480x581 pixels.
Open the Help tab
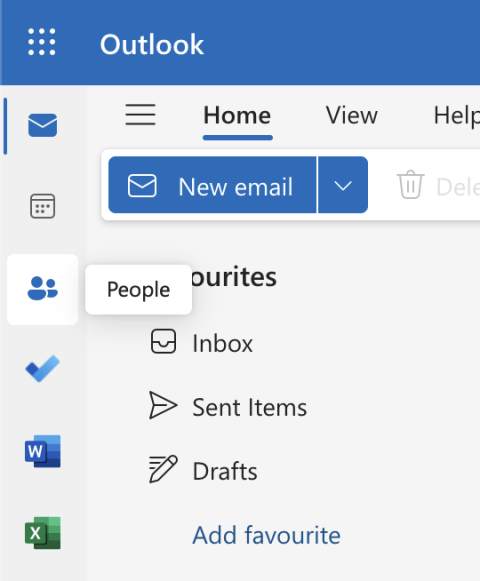coord(457,116)
